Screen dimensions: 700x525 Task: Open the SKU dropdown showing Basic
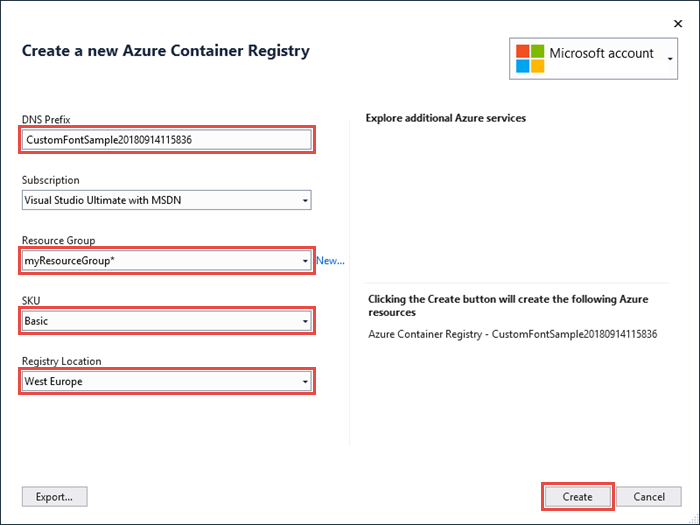pyautogui.click(x=167, y=321)
